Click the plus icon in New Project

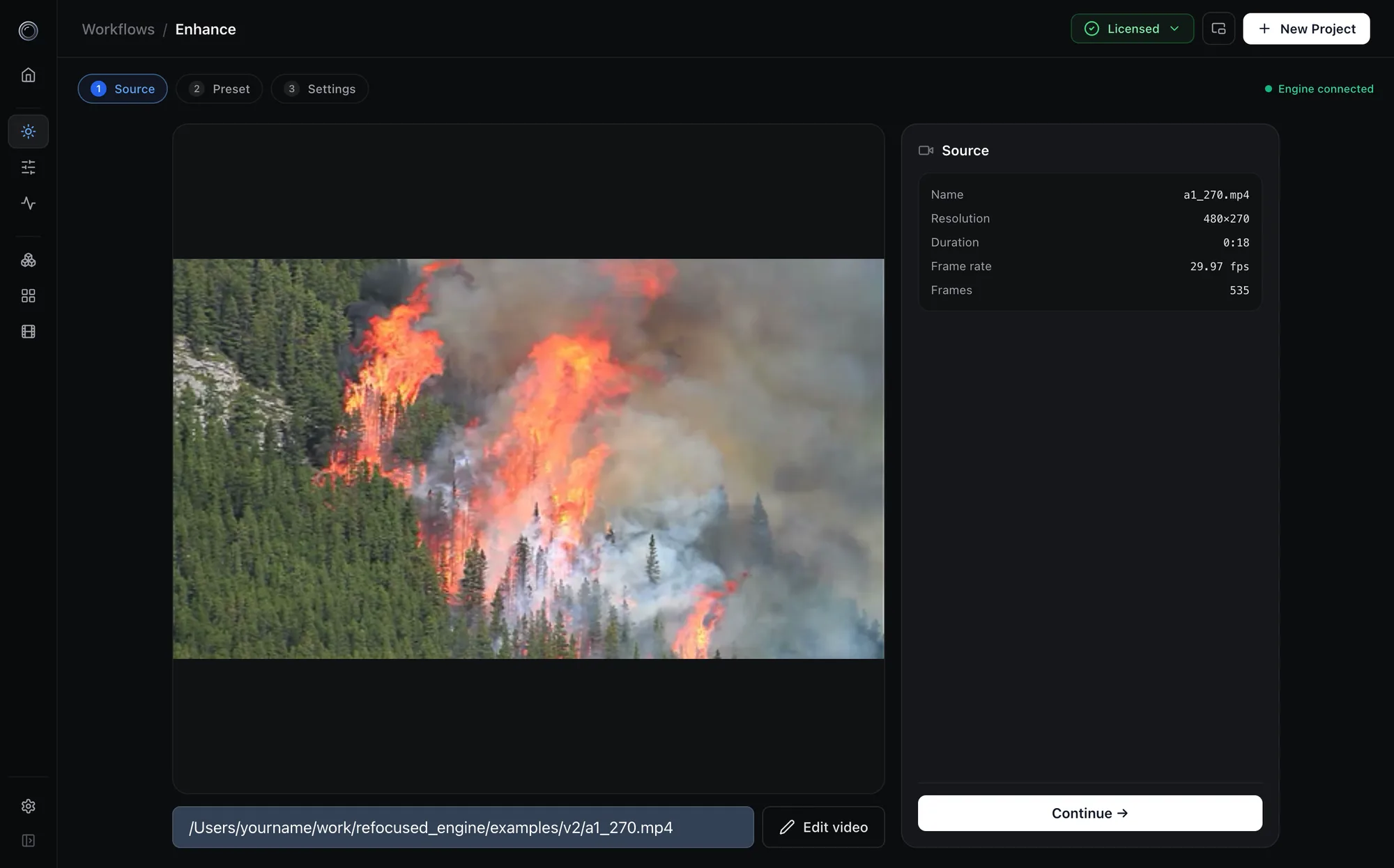coord(1264,29)
